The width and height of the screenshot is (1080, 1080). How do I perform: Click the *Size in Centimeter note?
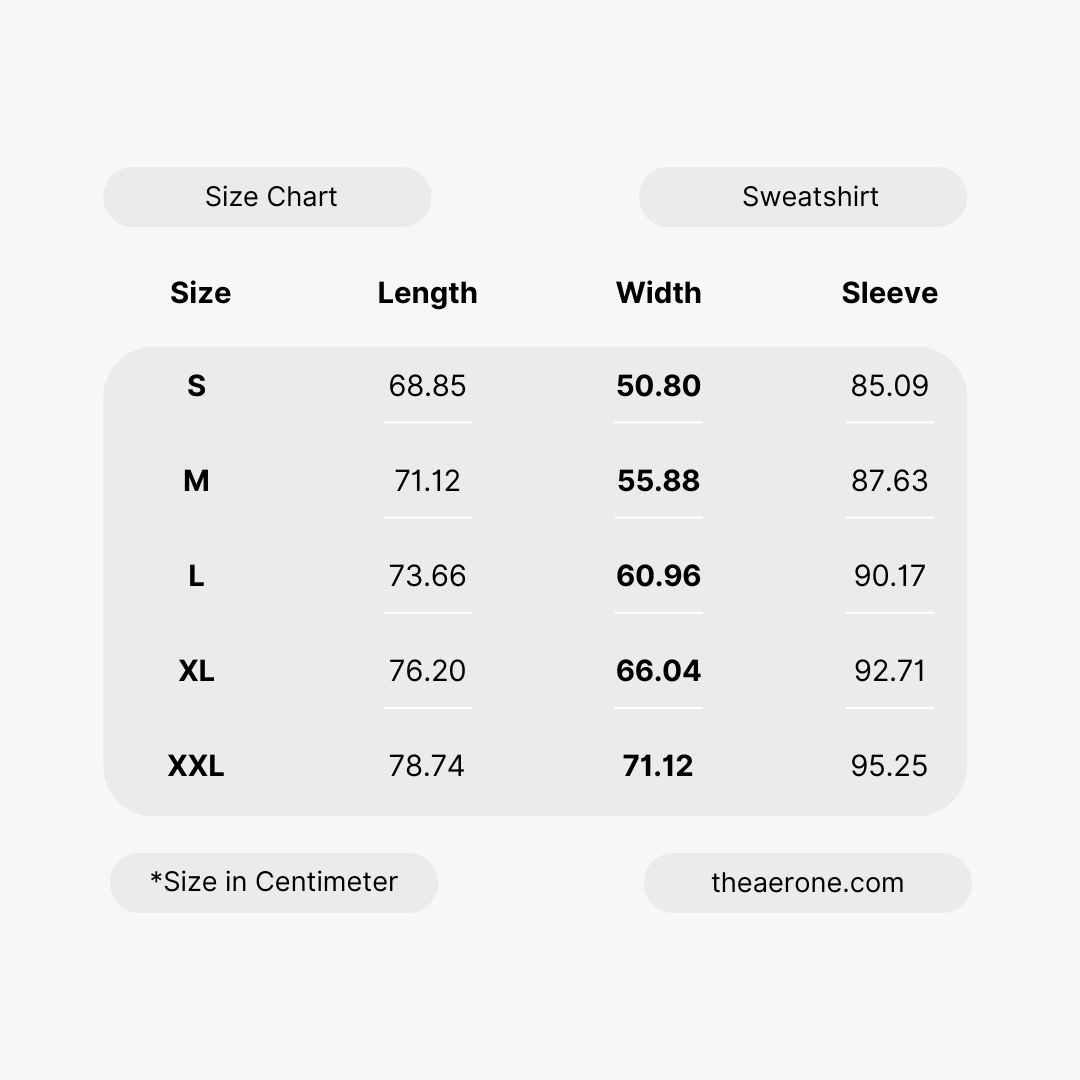pos(274,882)
